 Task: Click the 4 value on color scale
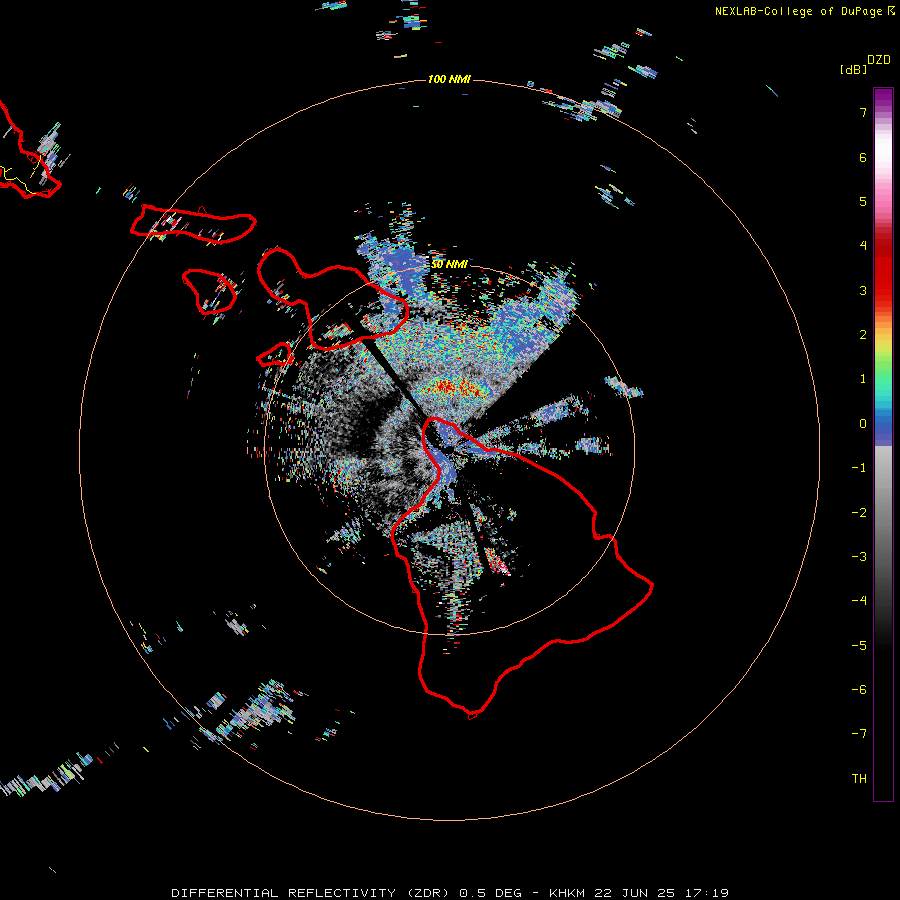tap(863, 246)
